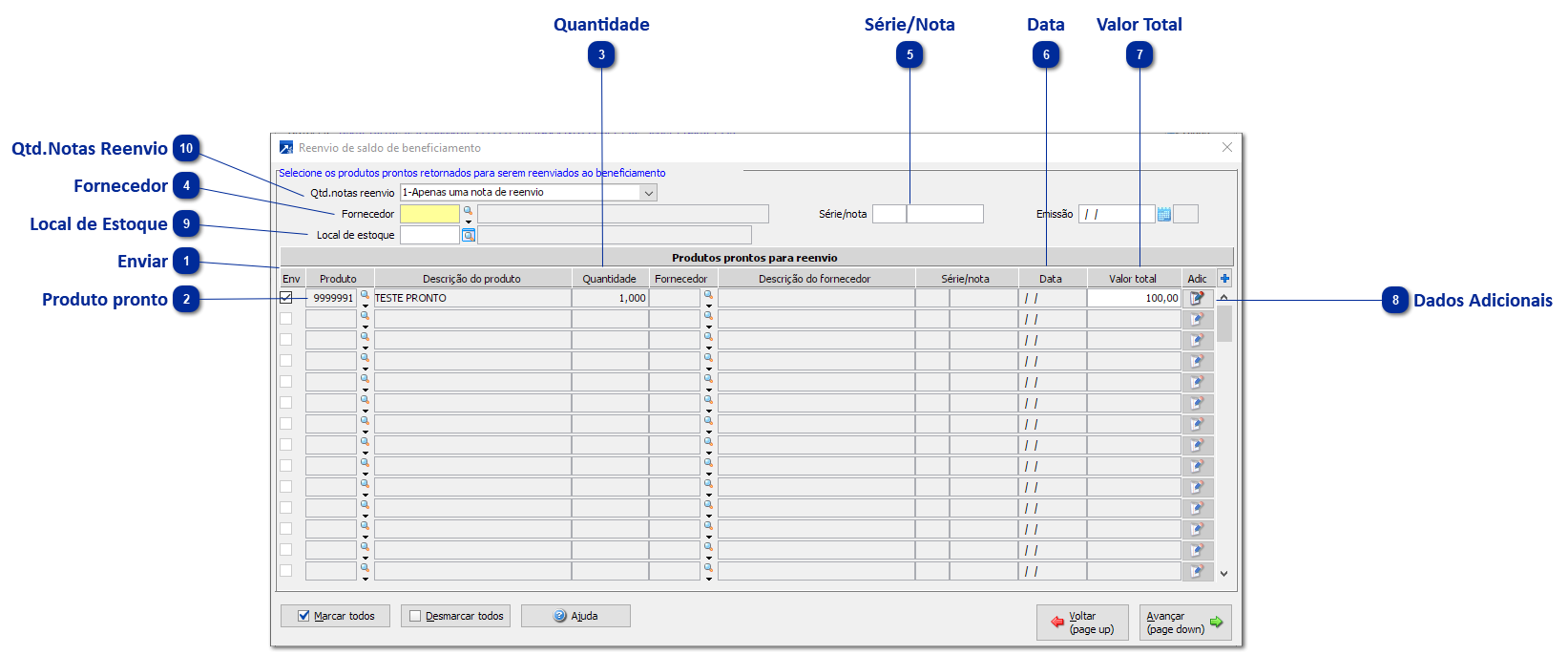Image resolution: width=1568 pixels, height=655 pixels.
Task: Open Ajuda help button
Action: (575, 616)
